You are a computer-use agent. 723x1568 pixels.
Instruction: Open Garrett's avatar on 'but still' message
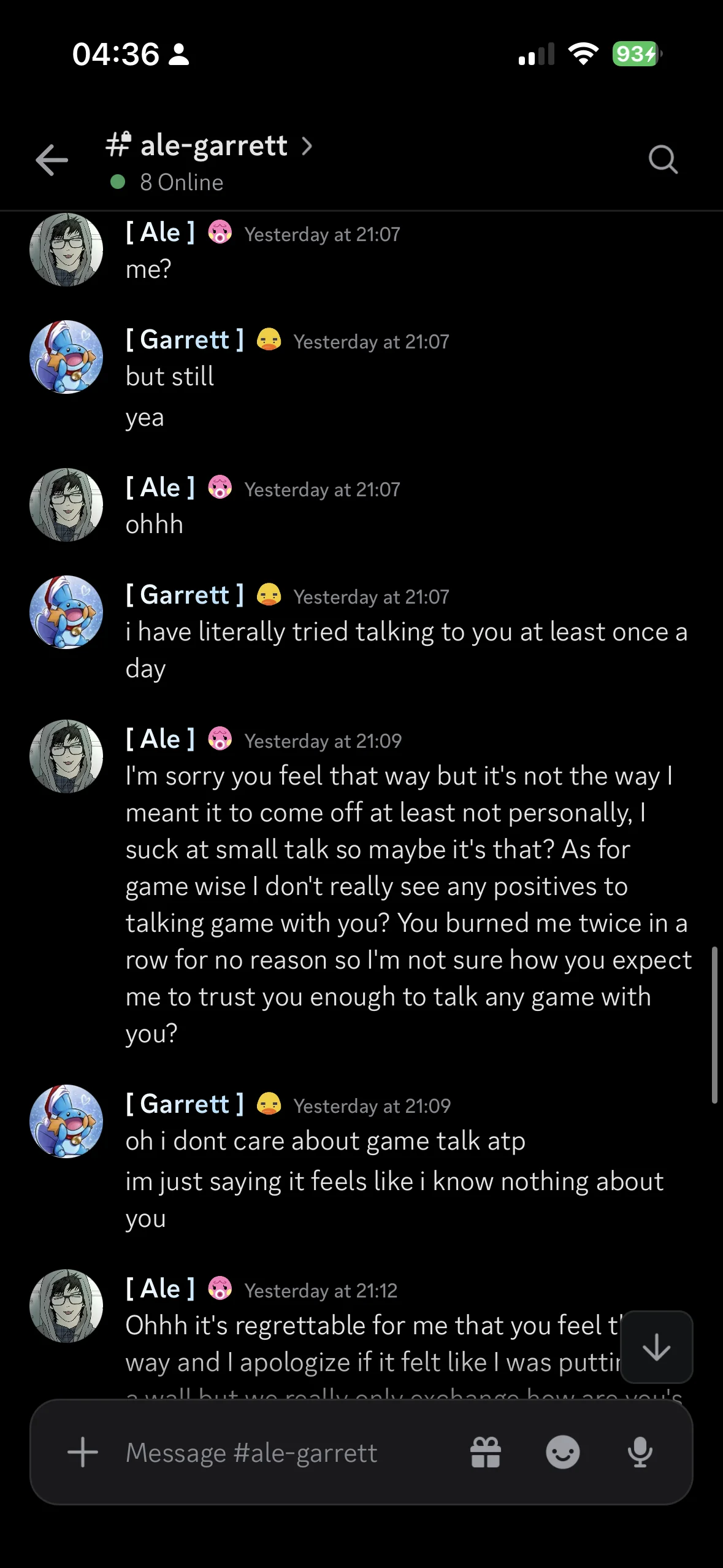pos(66,357)
